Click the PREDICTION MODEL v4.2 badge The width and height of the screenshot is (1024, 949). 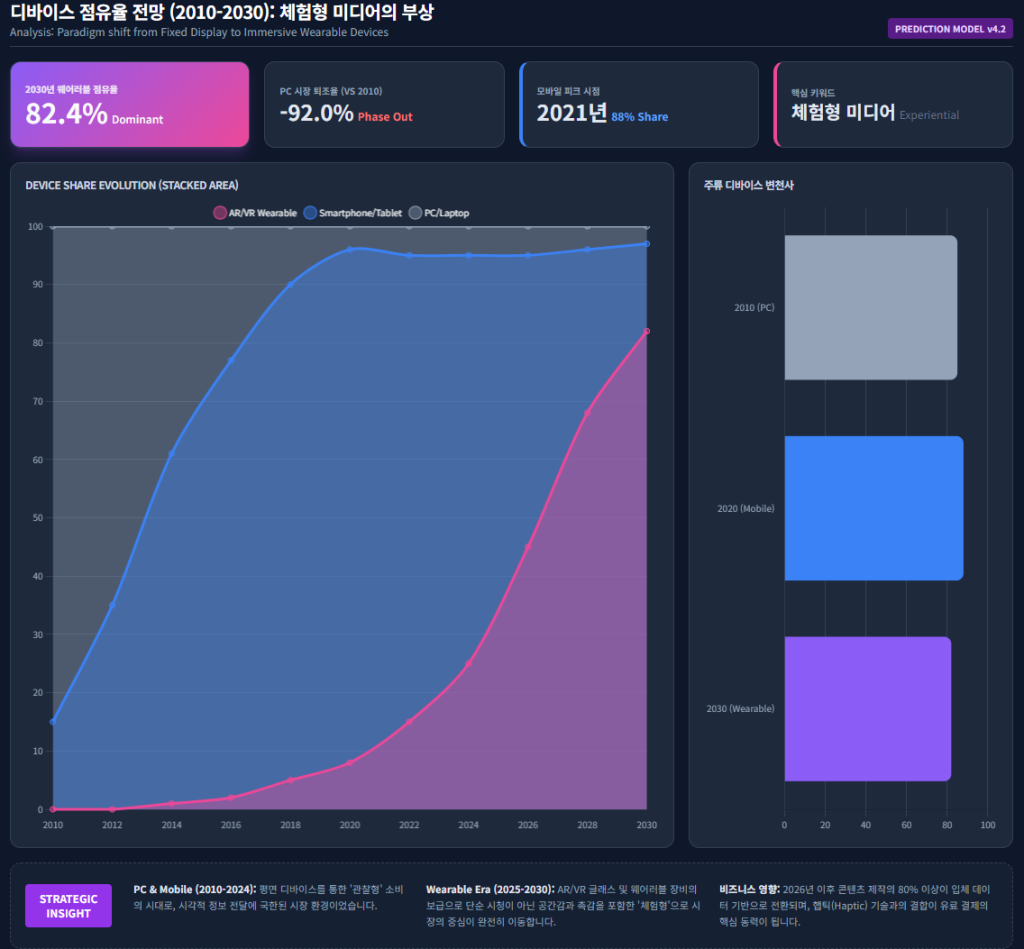[949, 29]
